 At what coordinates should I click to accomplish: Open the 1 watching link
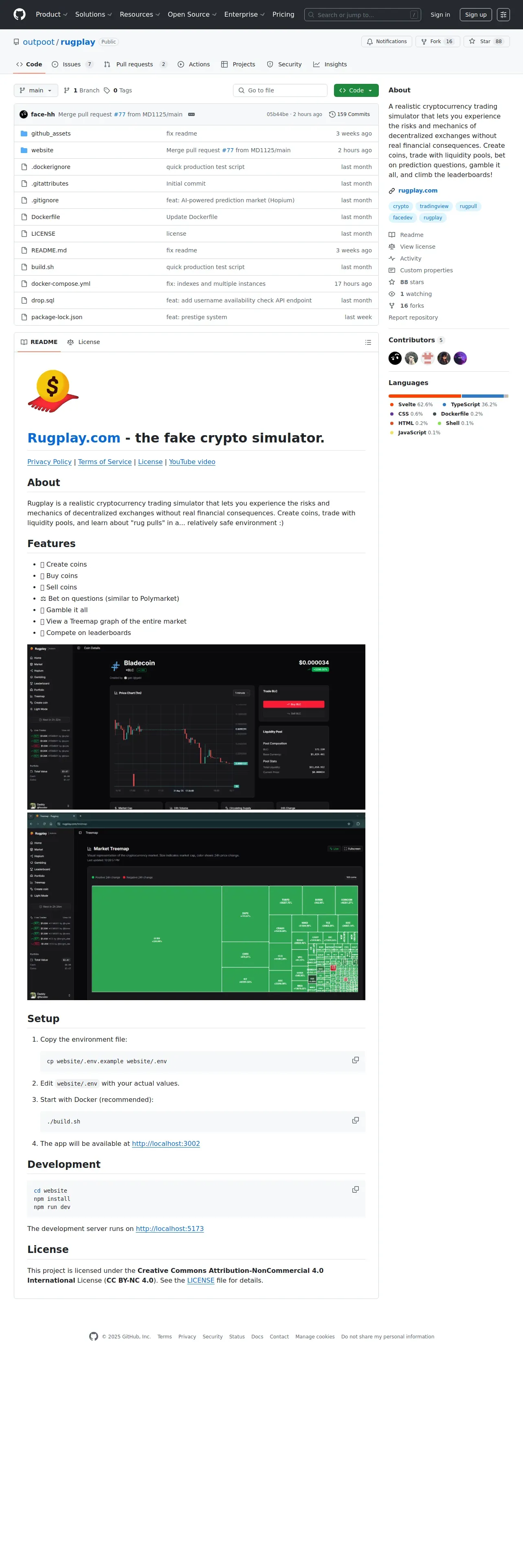tap(415, 294)
